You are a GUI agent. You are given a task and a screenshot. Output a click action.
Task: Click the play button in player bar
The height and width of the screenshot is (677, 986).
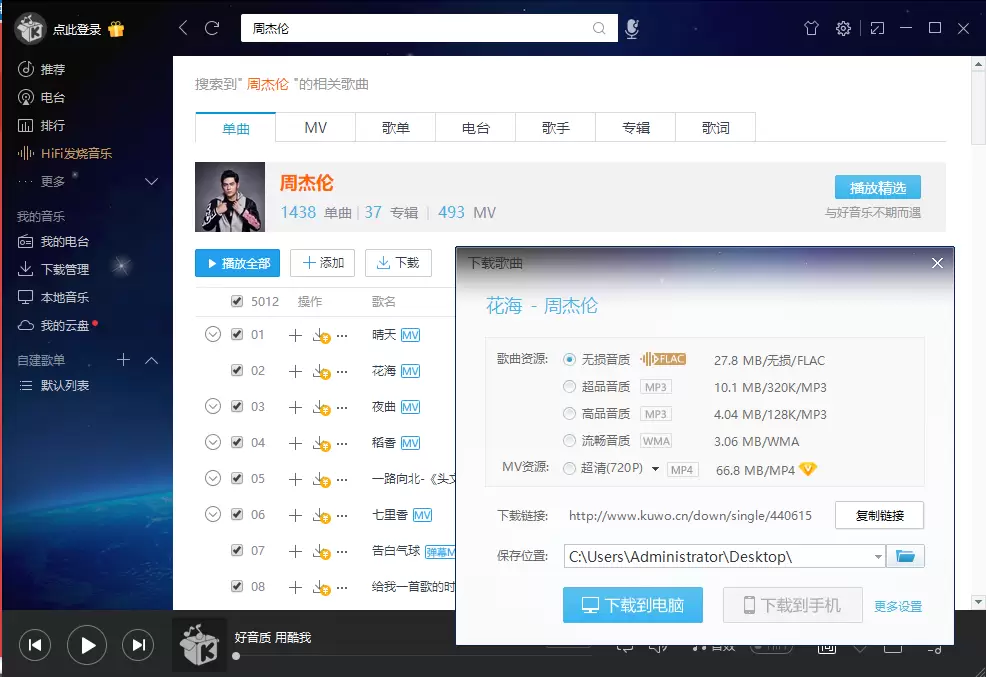click(x=87, y=645)
